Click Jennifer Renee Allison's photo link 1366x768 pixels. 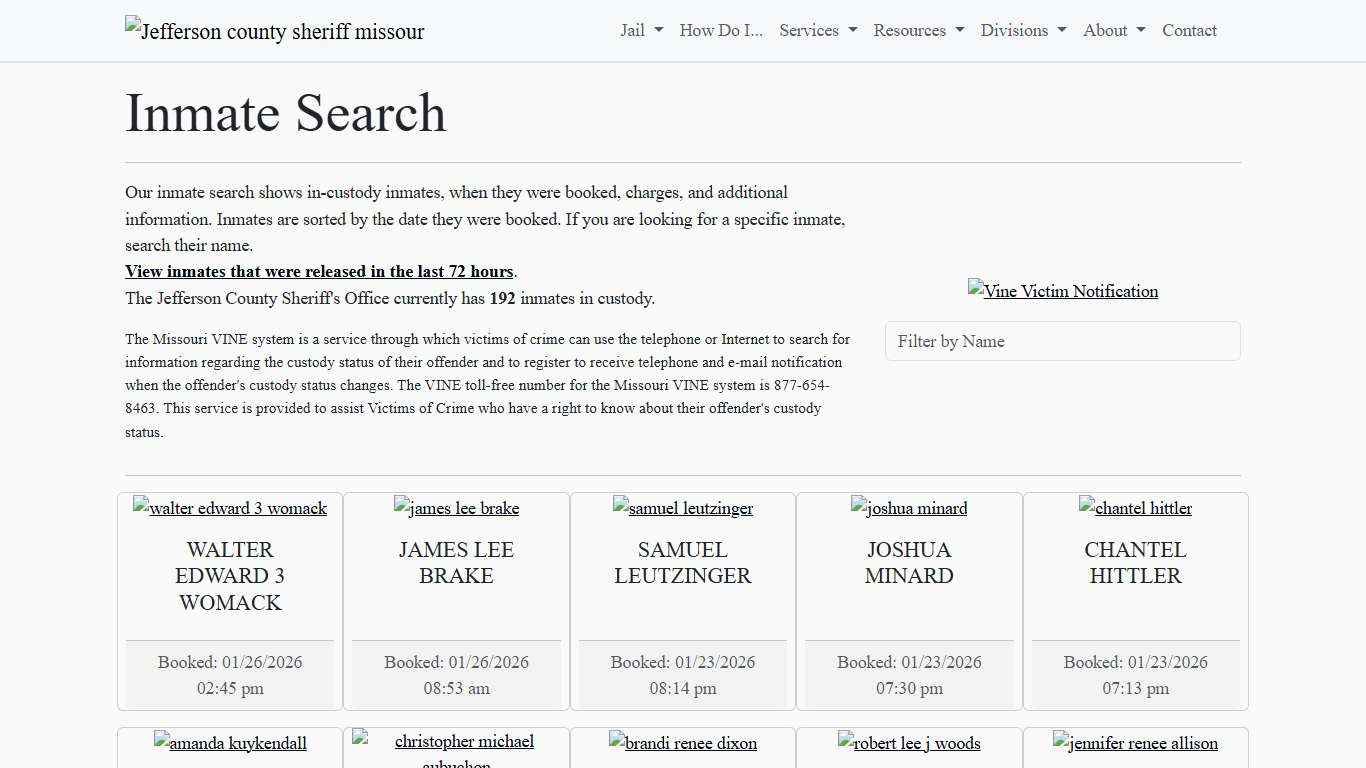[x=1135, y=743]
